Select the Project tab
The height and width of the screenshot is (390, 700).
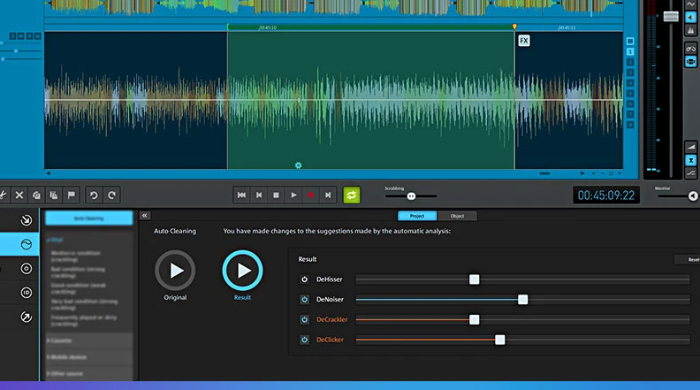[417, 216]
